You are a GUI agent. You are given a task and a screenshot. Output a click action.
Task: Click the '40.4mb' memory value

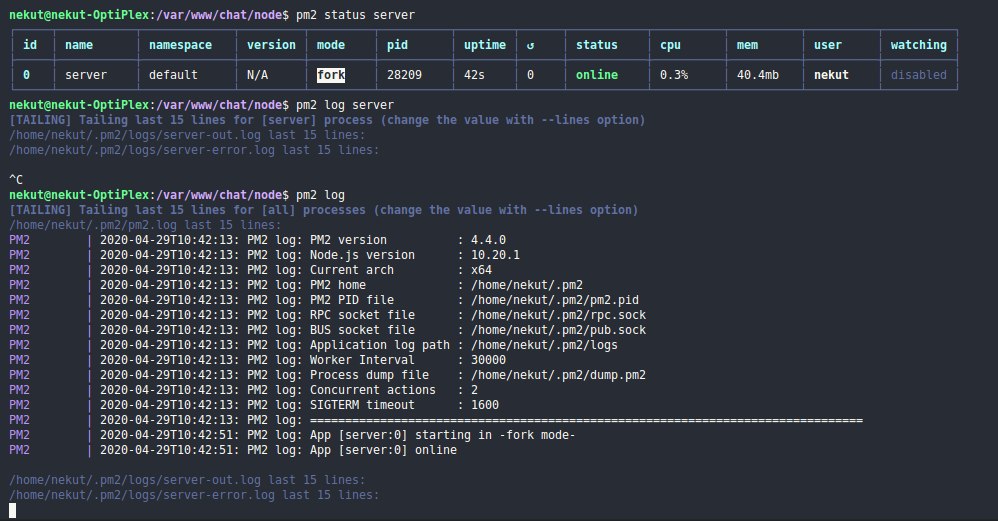point(758,75)
